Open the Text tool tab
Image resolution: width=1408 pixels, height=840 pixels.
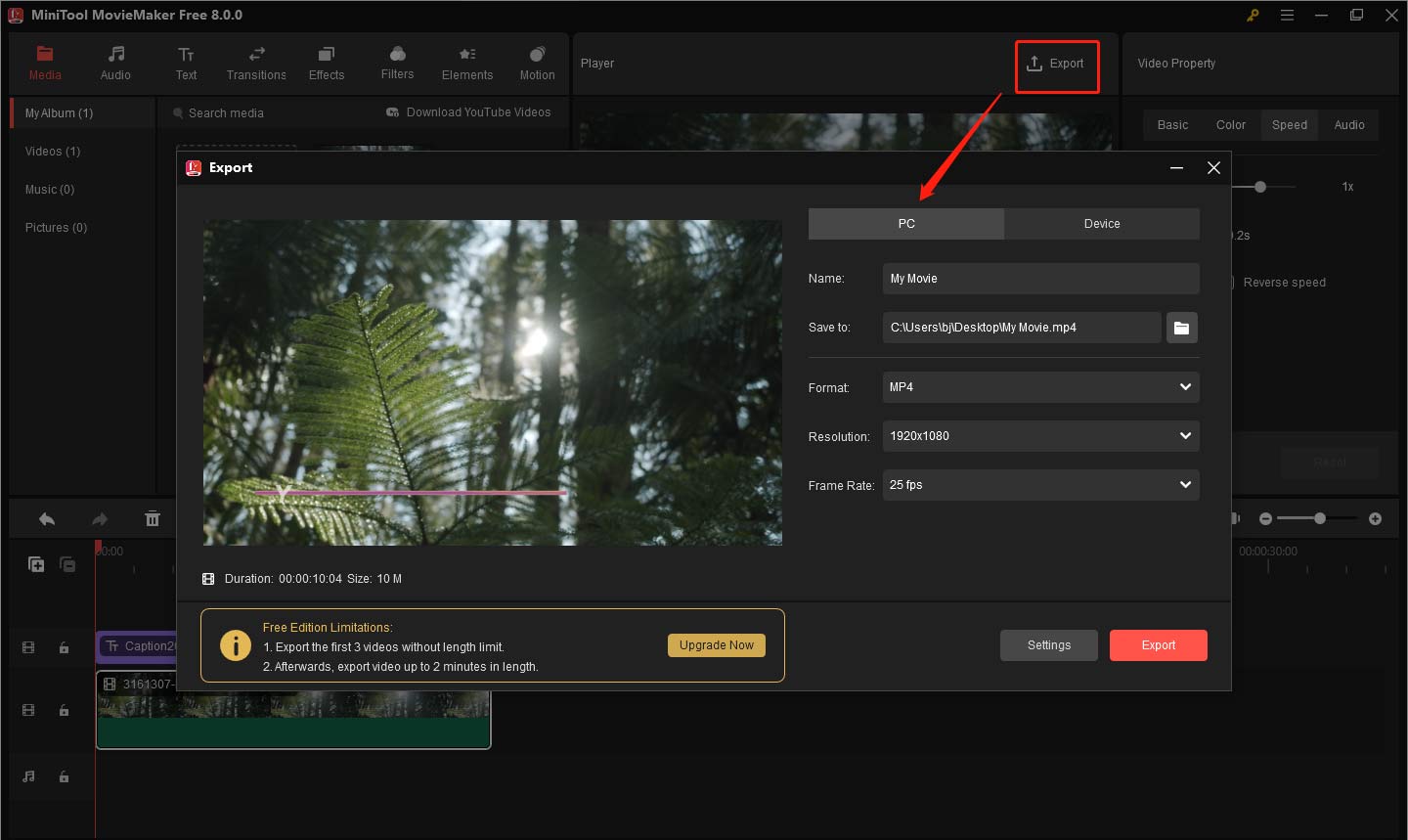[186, 64]
